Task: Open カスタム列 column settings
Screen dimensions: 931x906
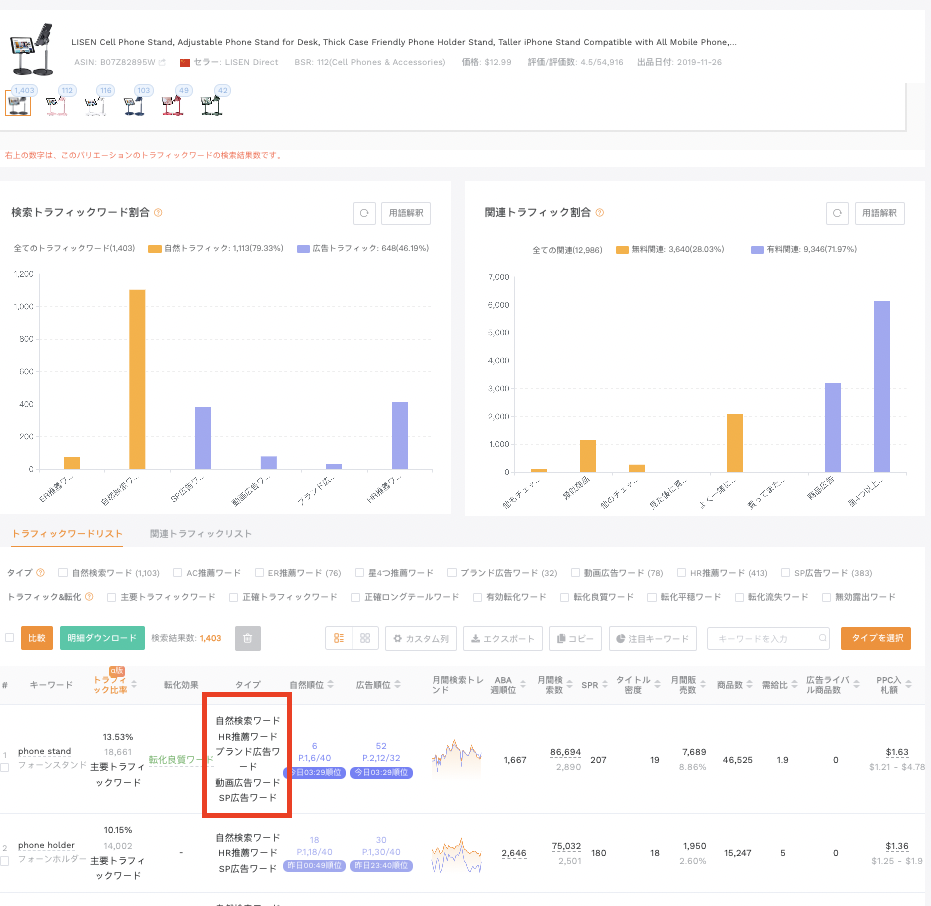Action: (421, 638)
